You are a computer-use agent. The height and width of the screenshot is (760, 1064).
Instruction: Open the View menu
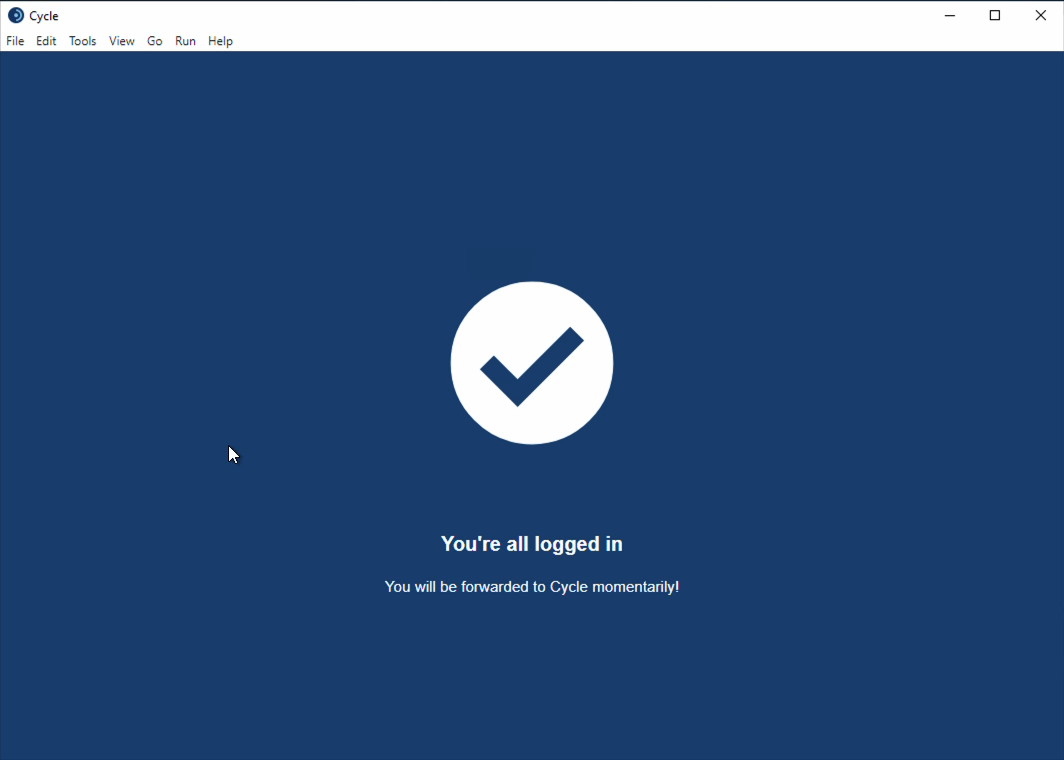[121, 41]
